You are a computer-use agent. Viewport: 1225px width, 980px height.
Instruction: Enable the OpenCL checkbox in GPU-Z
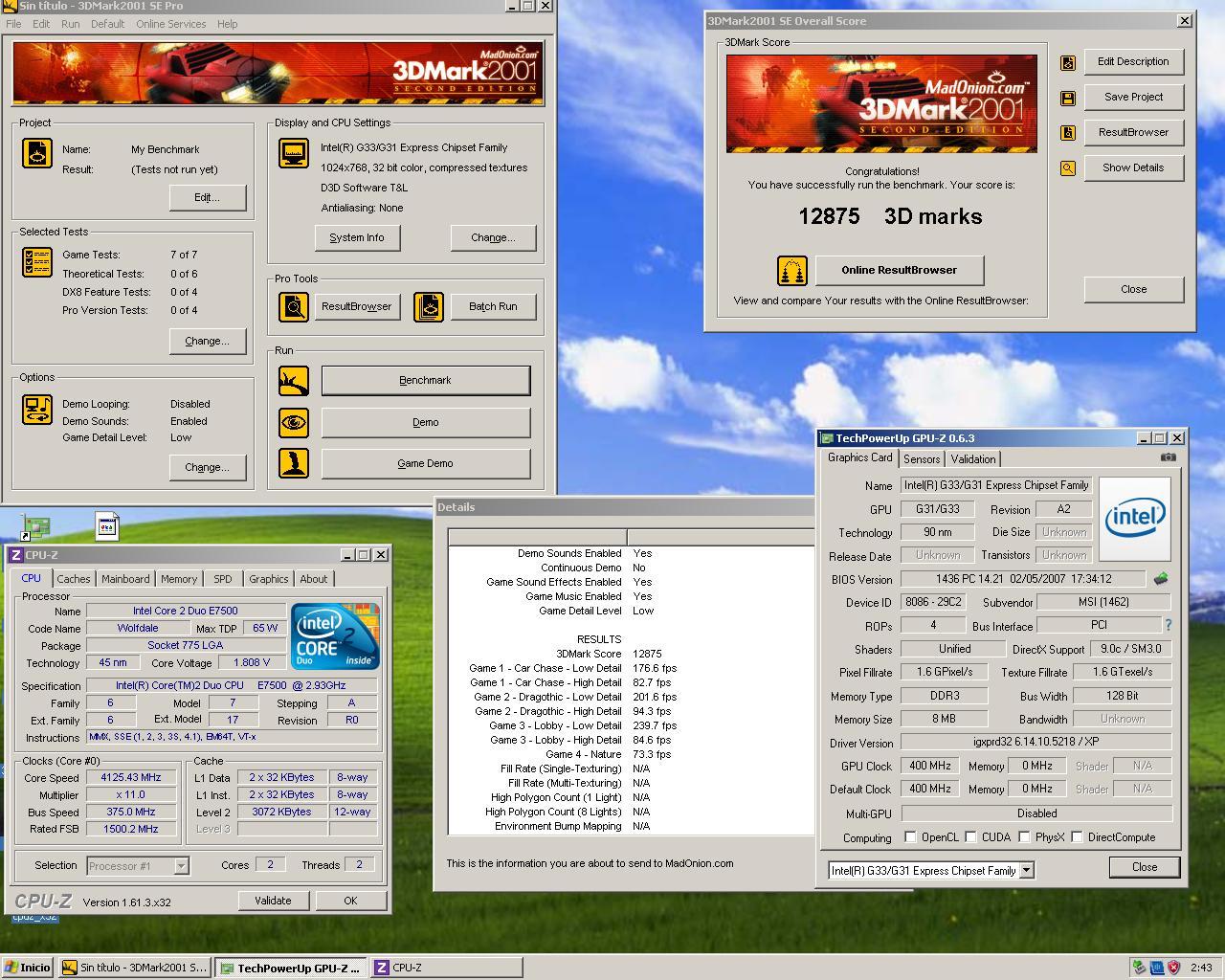(x=910, y=836)
